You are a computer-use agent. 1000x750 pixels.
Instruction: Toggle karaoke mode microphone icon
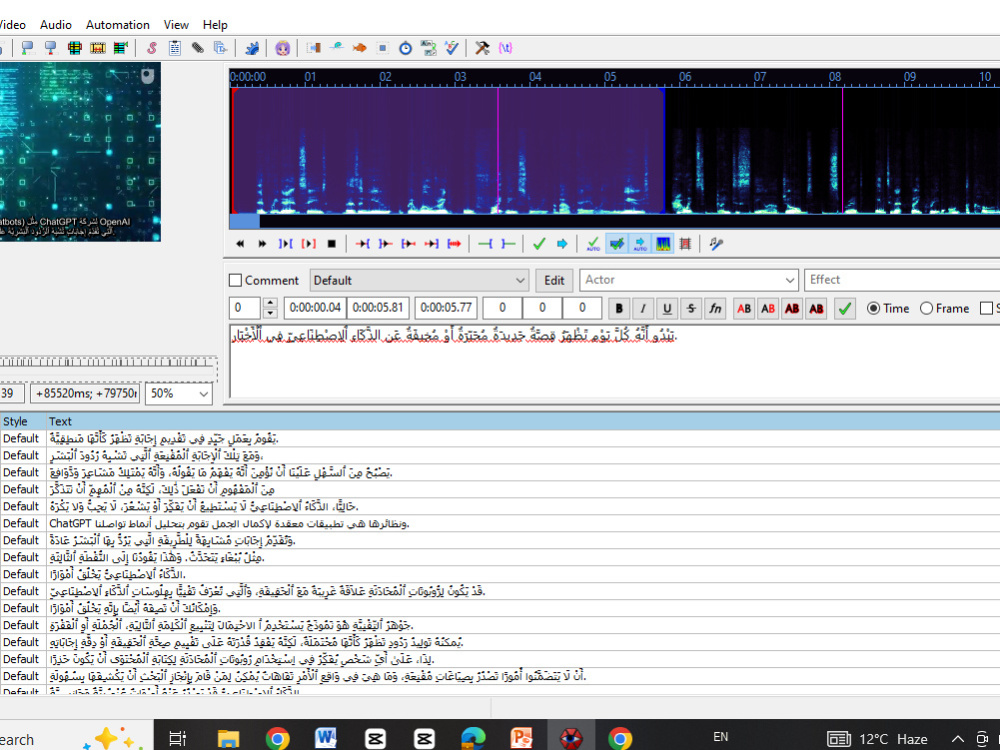(716, 244)
